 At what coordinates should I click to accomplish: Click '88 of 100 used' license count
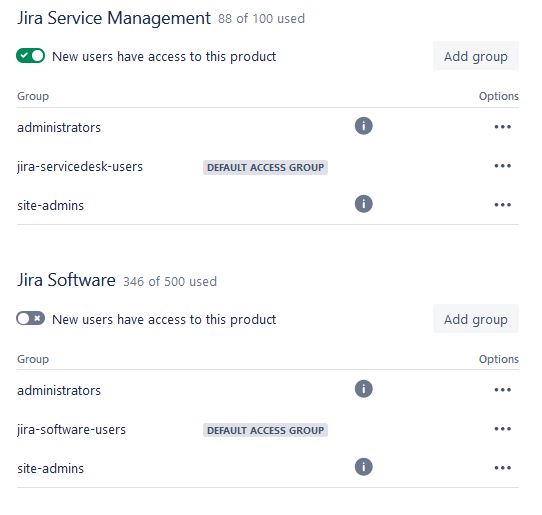[x=261, y=19]
